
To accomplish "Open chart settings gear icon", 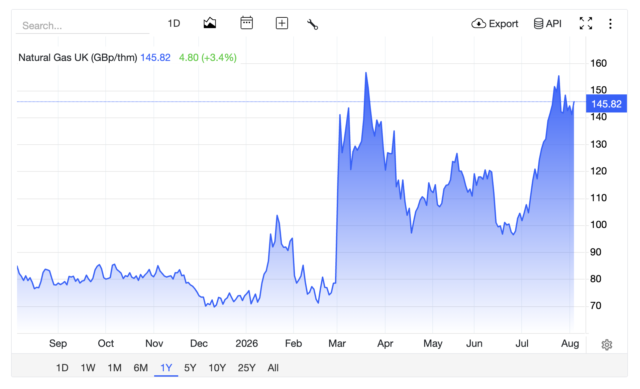I will [607, 345].
